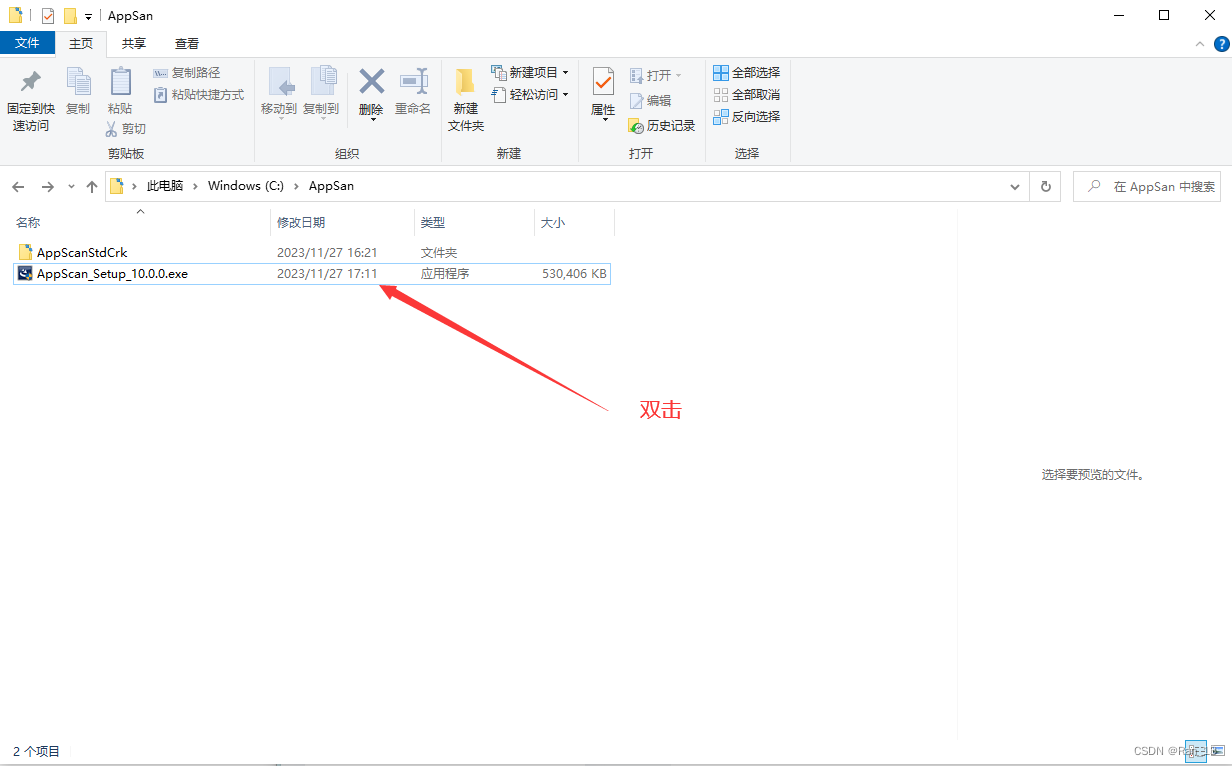Click the 文件夹 type cell
1232x766 pixels.
(439, 253)
